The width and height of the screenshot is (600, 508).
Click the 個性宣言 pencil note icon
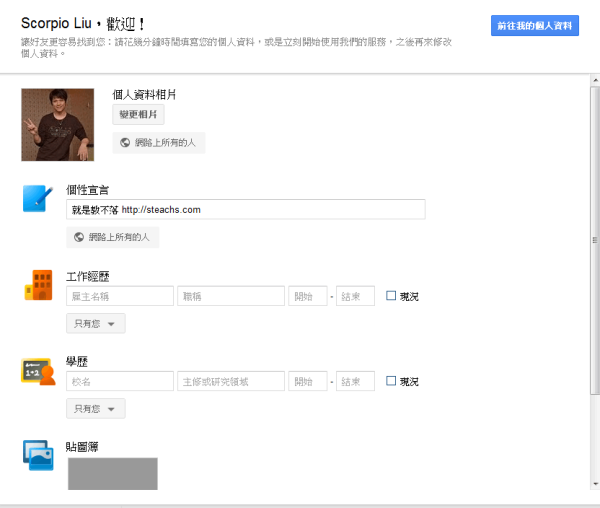tap(37, 199)
